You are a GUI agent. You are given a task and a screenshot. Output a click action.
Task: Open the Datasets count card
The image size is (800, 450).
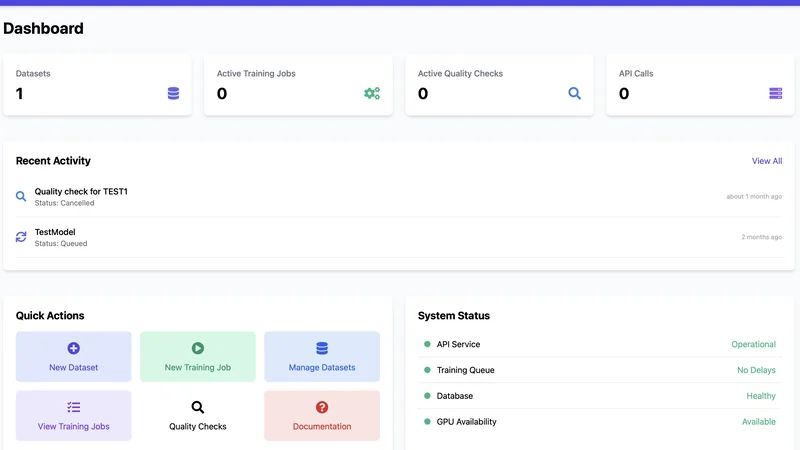(x=97, y=85)
